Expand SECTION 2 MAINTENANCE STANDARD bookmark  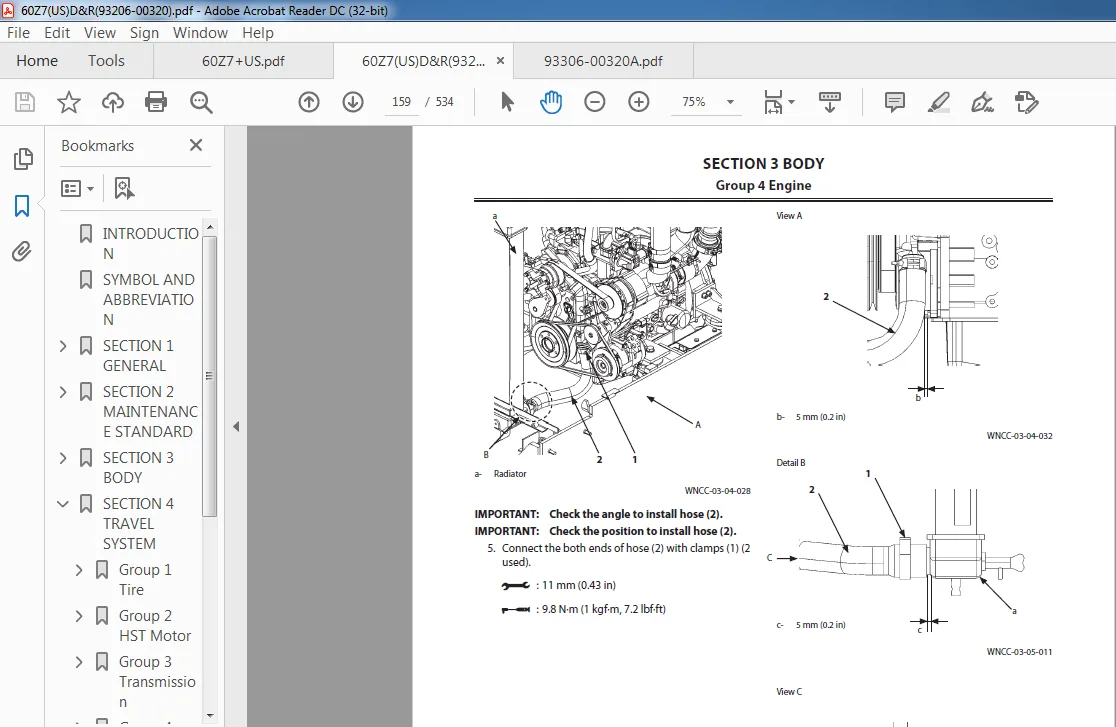63,392
